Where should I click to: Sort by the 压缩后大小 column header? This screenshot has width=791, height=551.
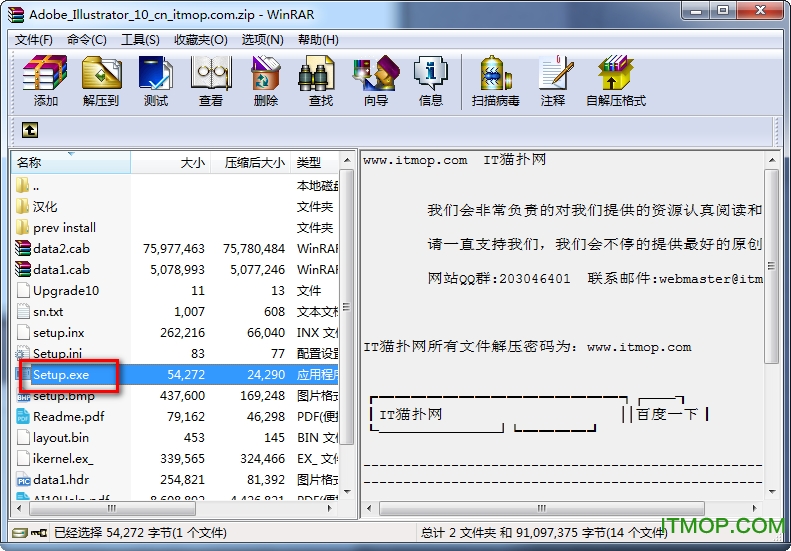pos(251,162)
